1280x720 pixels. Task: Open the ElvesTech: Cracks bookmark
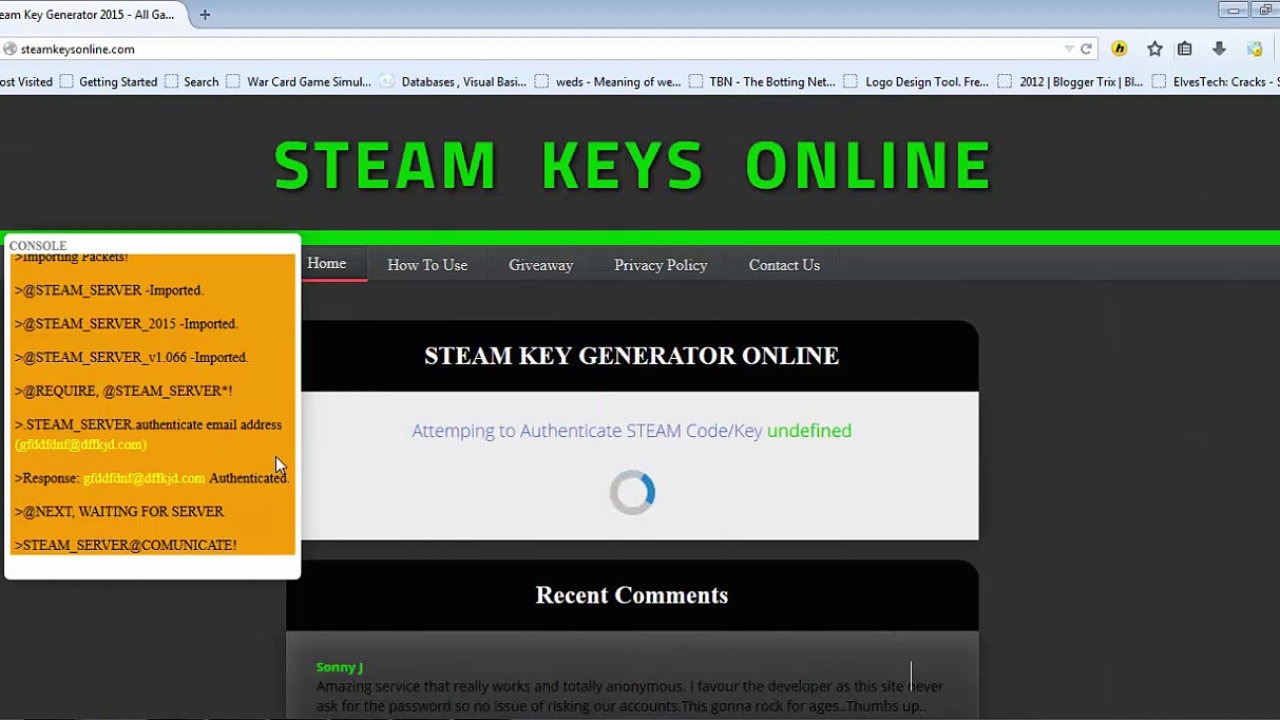[1216, 82]
